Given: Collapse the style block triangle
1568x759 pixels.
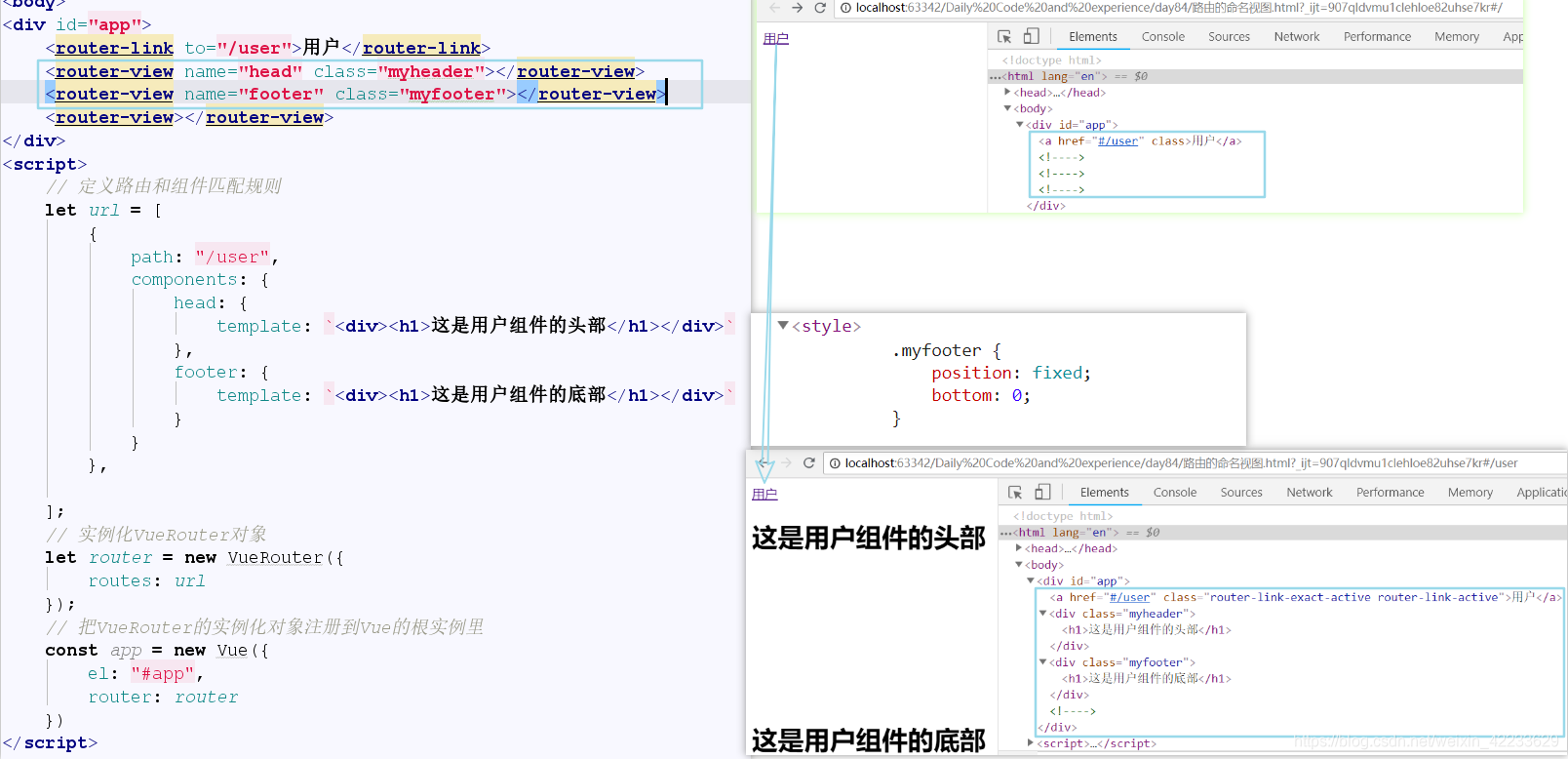Looking at the screenshot, I should pos(782,325).
